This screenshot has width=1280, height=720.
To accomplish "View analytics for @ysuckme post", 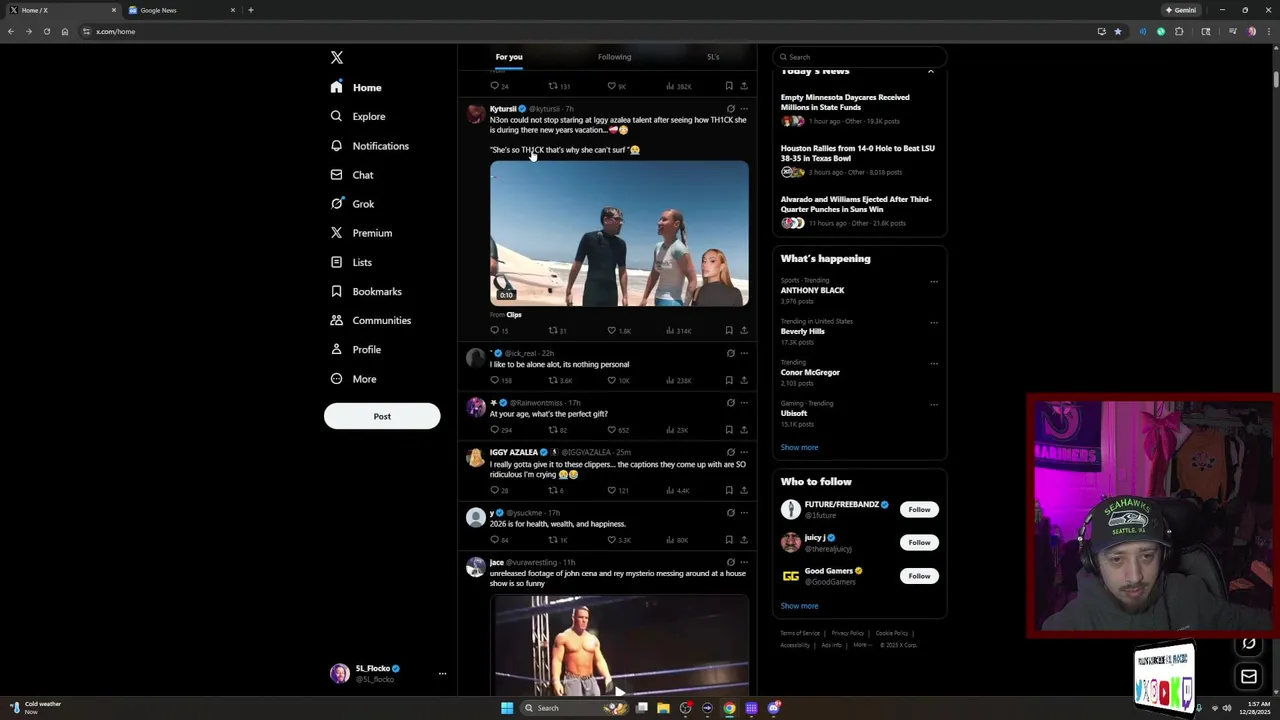I will click(x=670, y=540).
